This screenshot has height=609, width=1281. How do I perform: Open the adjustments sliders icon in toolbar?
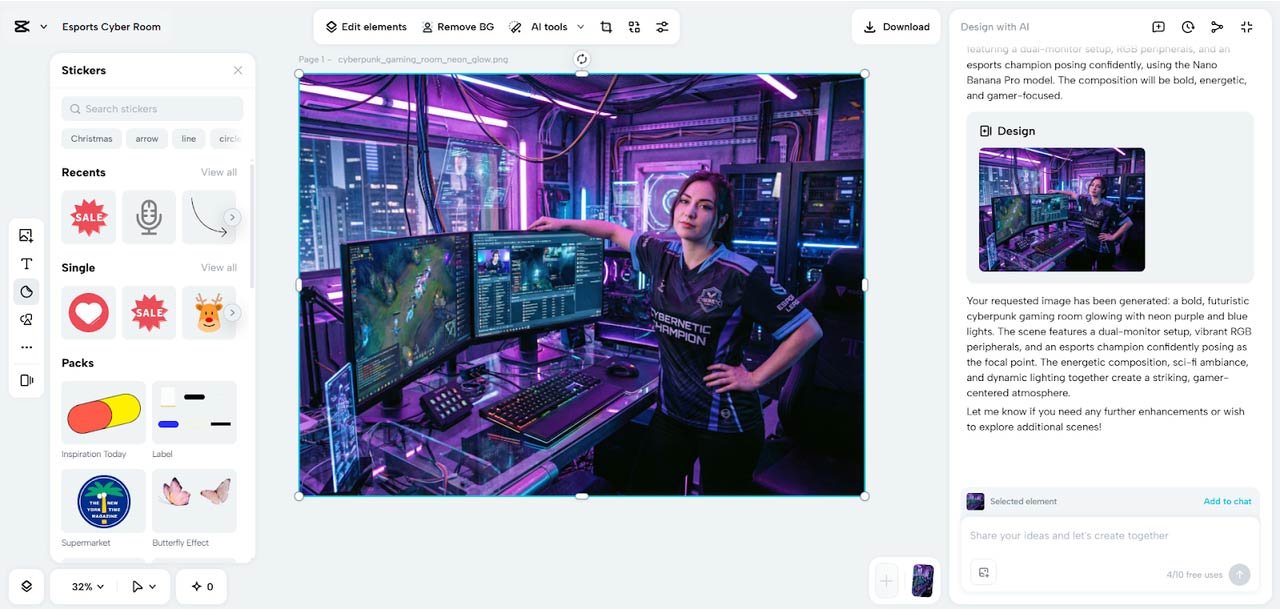(x=662, y=27)
